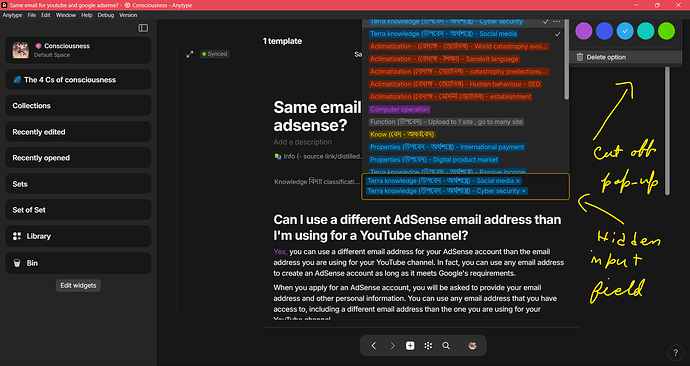
Task: Open the graph view icon
Action: coord(428,346)
